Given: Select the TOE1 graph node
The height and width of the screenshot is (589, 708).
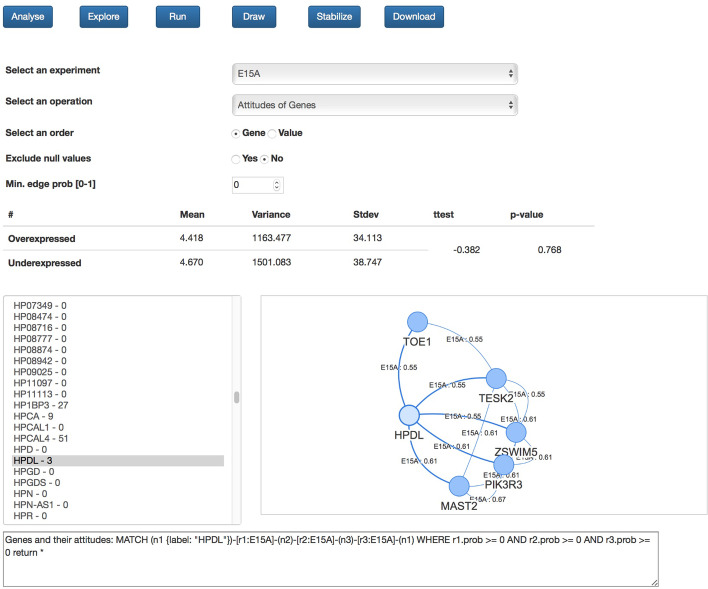Looking at the screenshot, I should tap(417, 322).
